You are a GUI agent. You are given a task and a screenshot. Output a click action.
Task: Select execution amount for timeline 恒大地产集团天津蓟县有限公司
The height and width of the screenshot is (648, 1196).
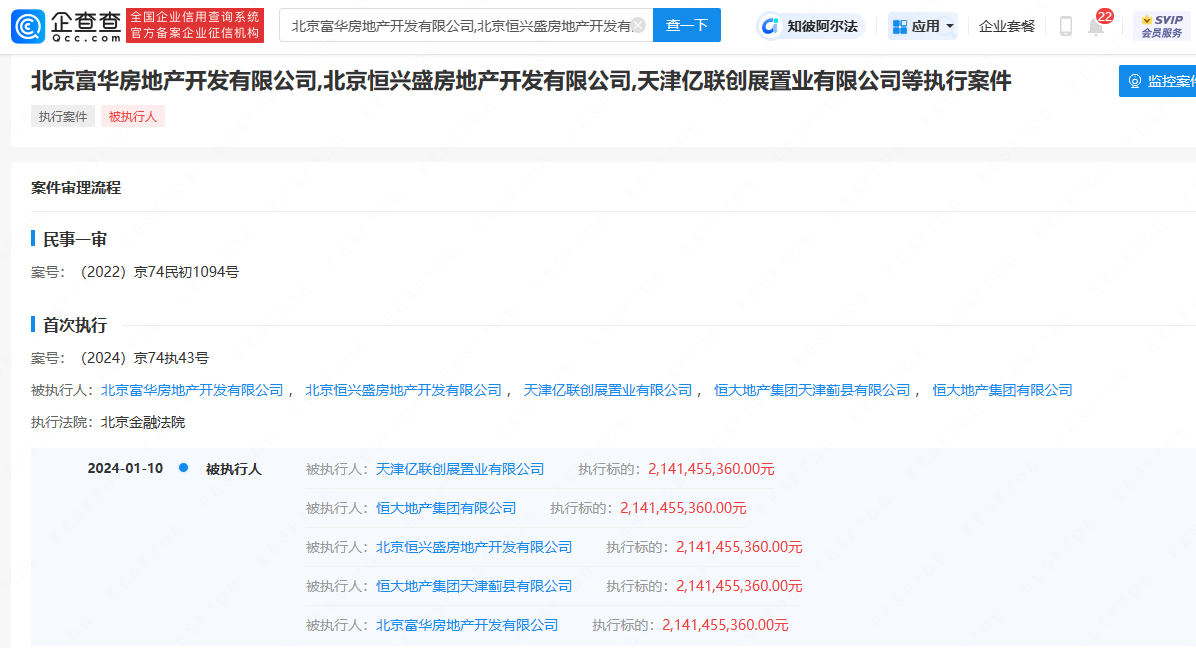click(739, 586)
